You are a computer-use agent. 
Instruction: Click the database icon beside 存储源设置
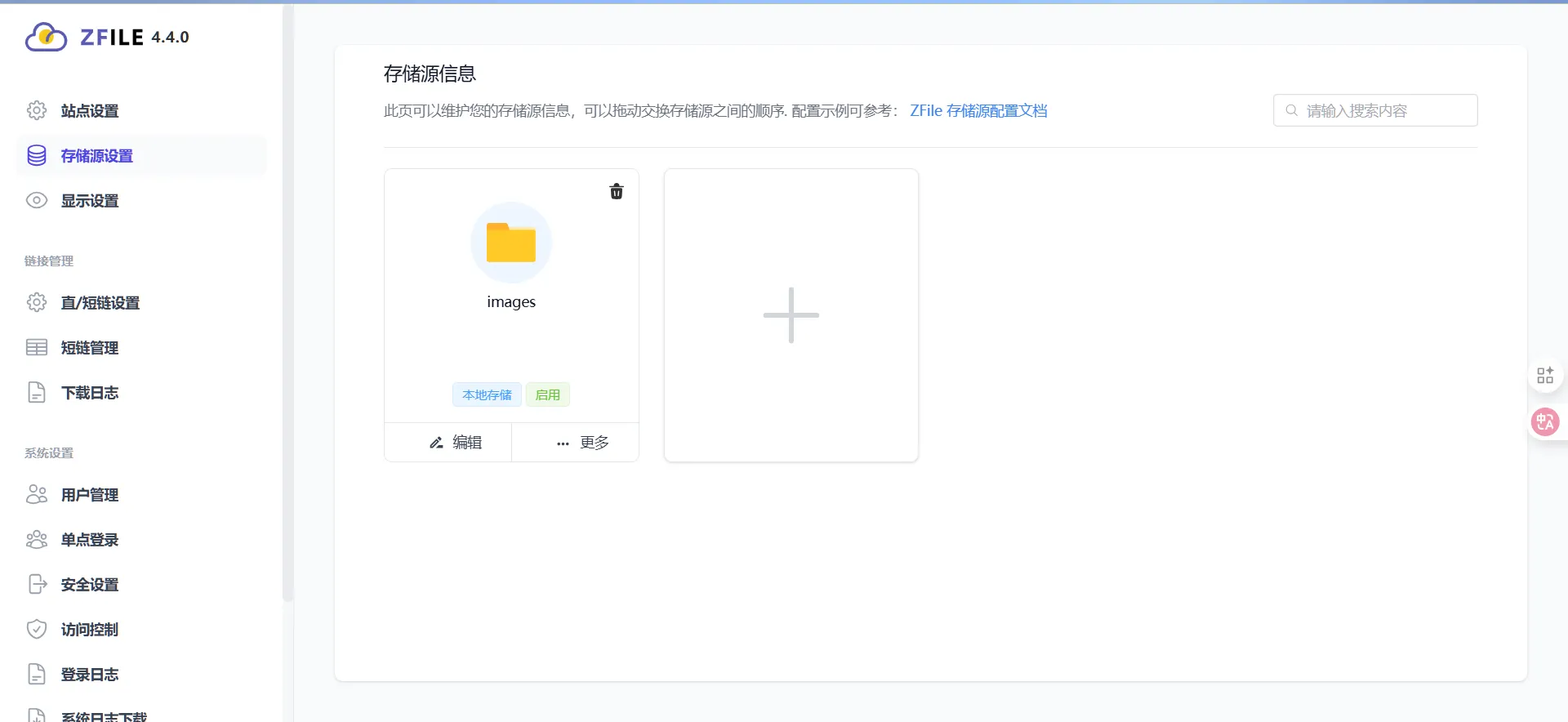tap(37, 155)
